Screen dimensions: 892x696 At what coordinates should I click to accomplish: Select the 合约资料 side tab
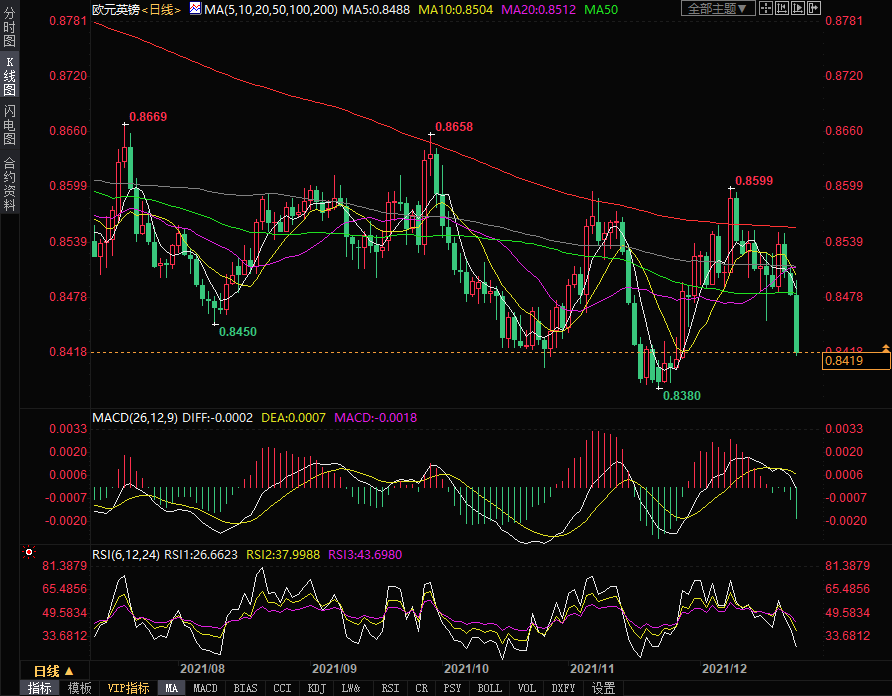[x=9, y=184]
